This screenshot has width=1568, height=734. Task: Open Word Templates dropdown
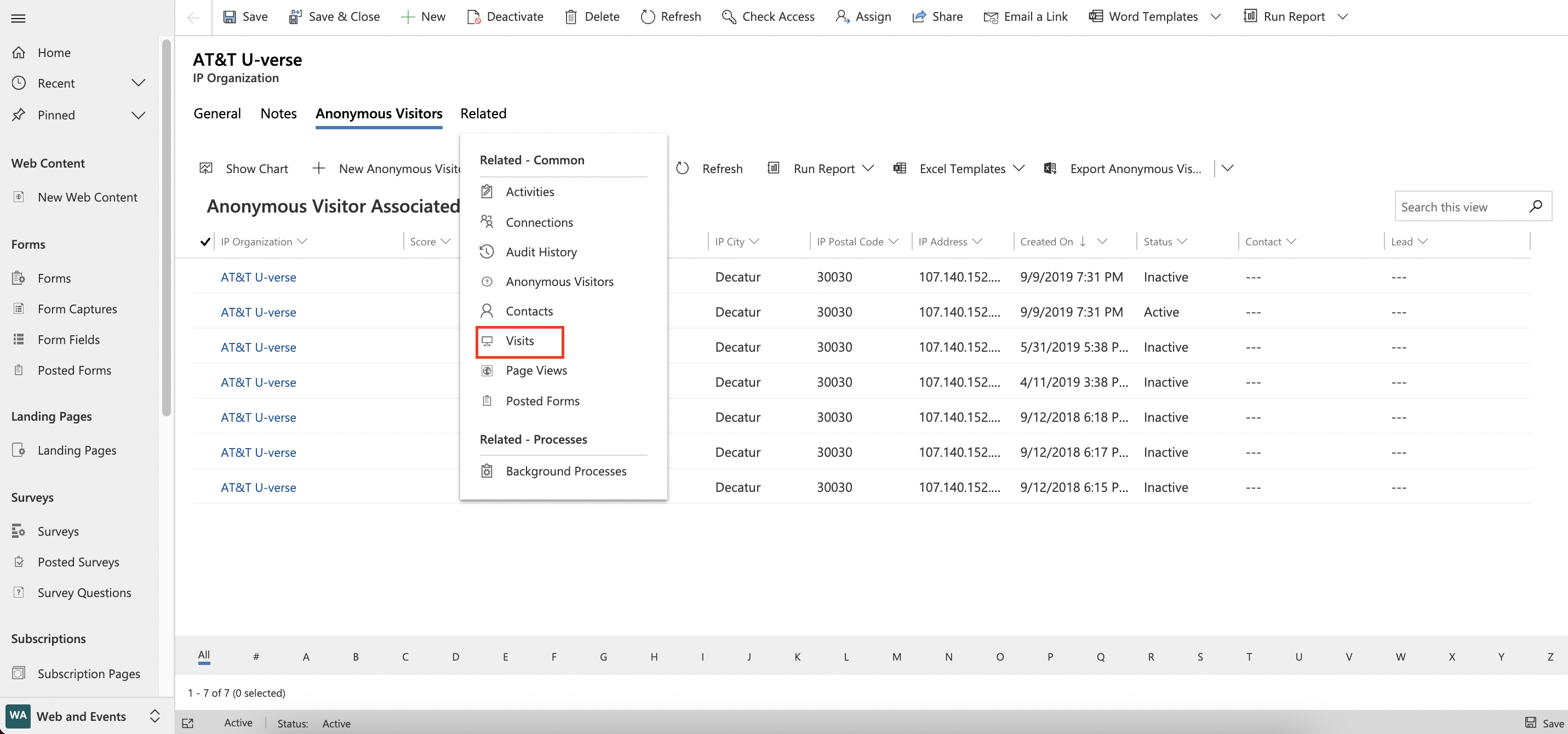tap(1216, 16)
